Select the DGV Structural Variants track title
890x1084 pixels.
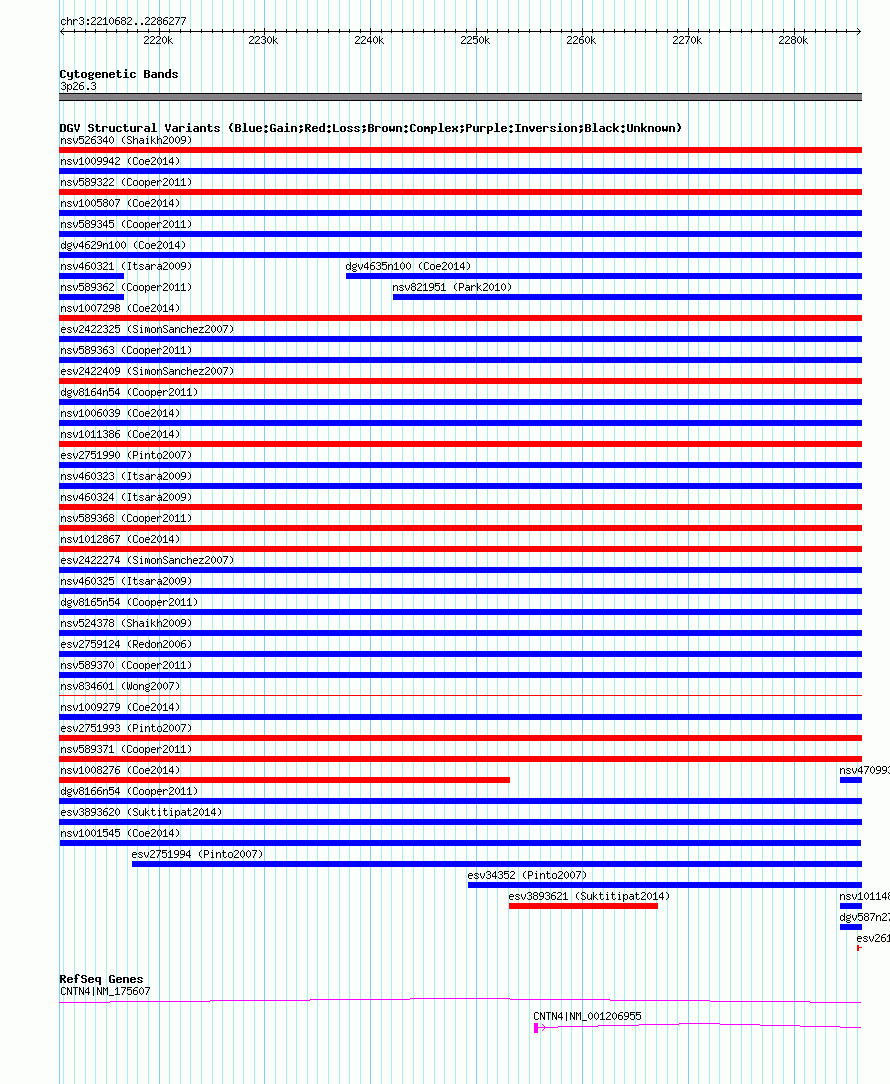tap(371, 128)
